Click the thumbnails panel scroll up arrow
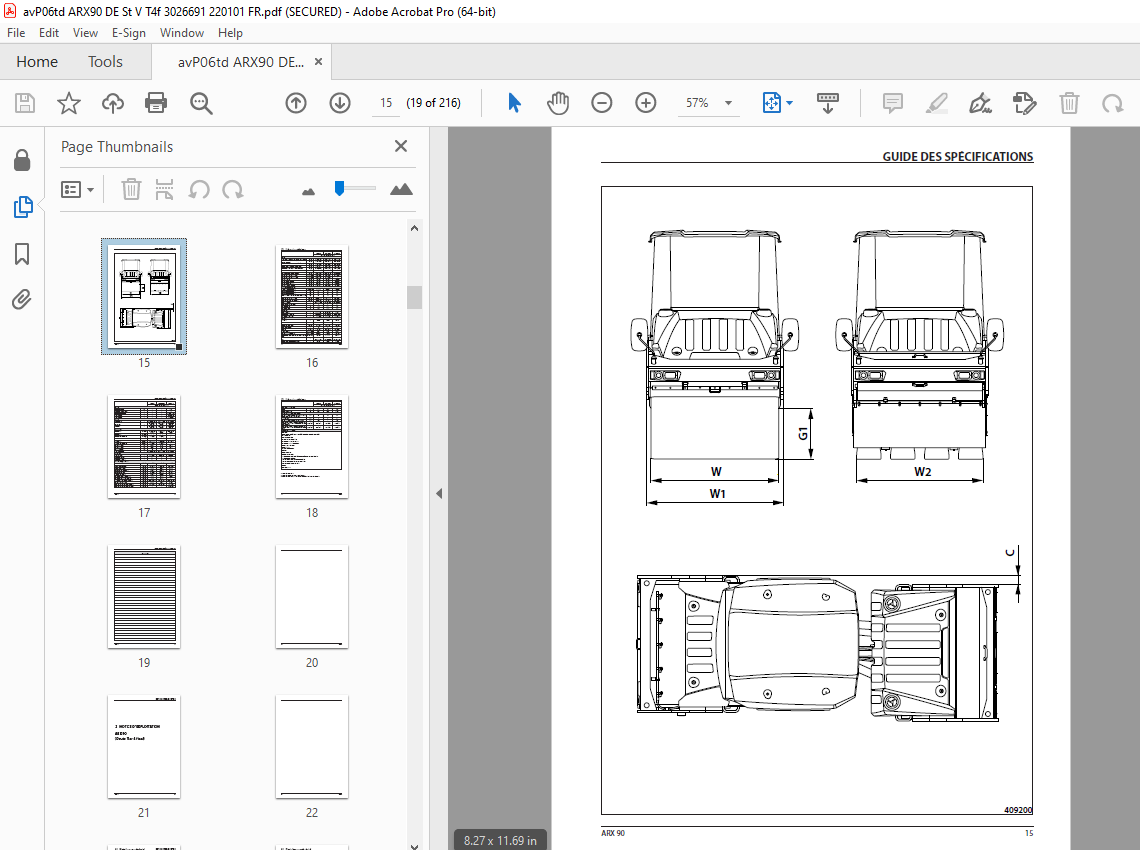This screenshot has width=1140, height=850. tap(414, 228)
